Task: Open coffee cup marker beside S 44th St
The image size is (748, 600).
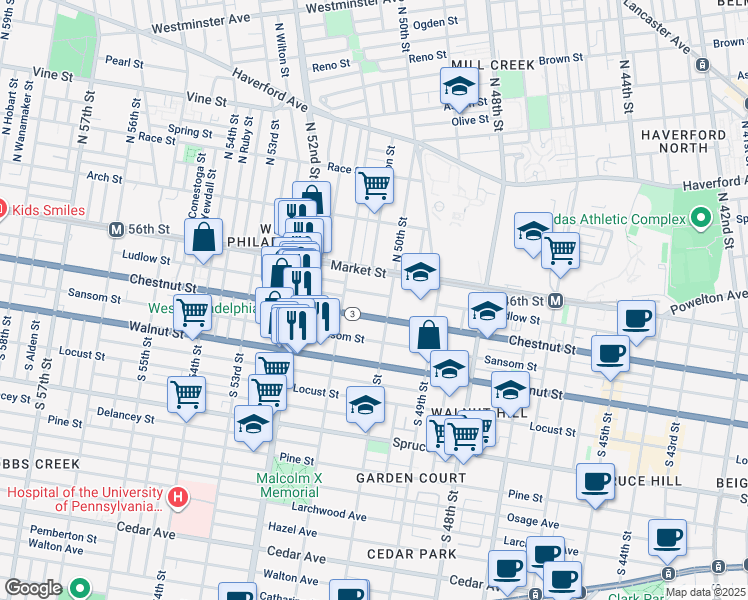Action: [x=667, y=539]
